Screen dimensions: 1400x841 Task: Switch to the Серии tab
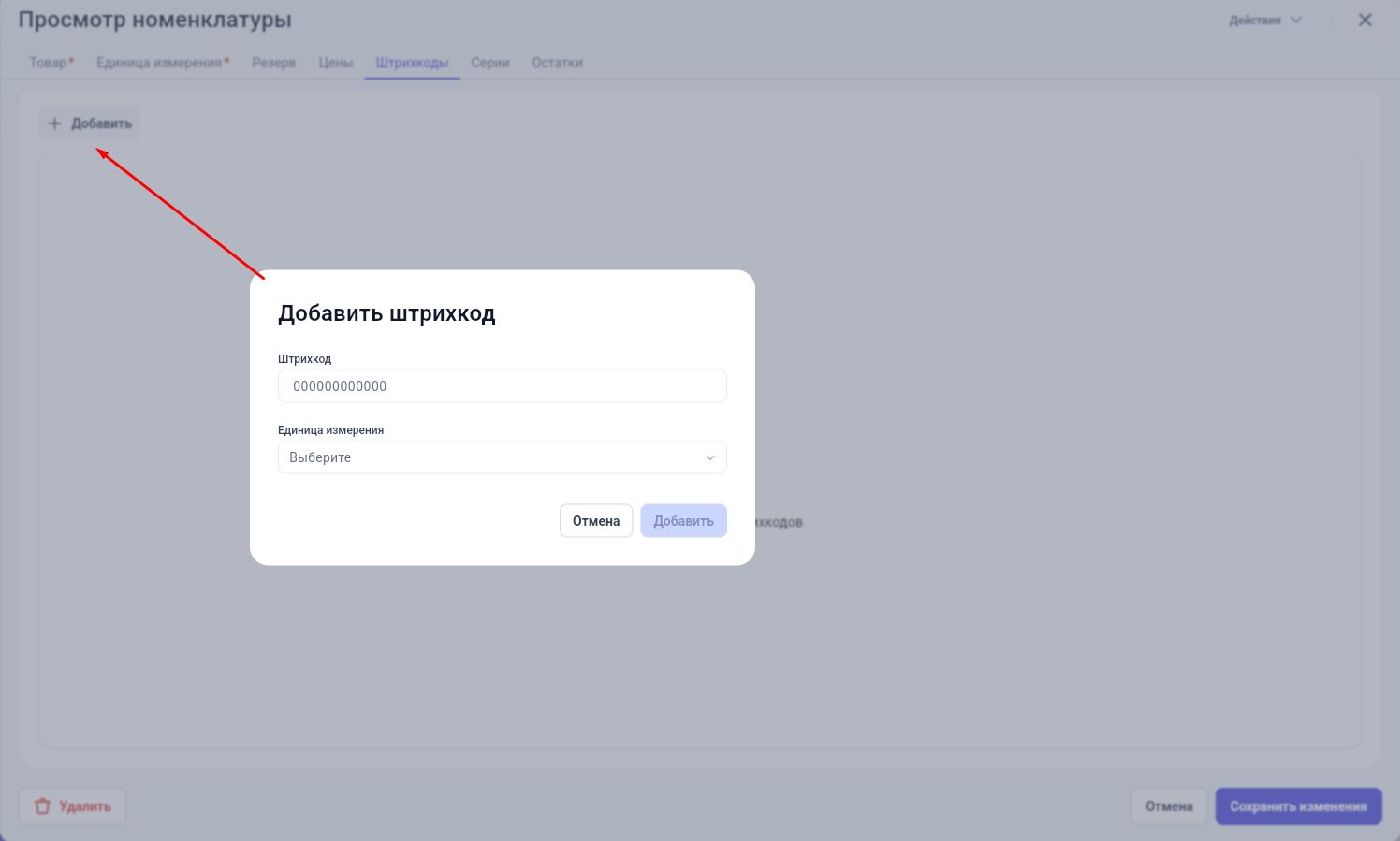click(490, 63)
